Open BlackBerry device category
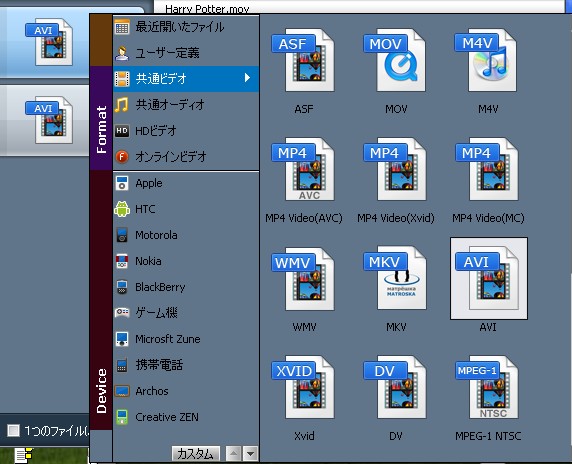 (186, 287)
